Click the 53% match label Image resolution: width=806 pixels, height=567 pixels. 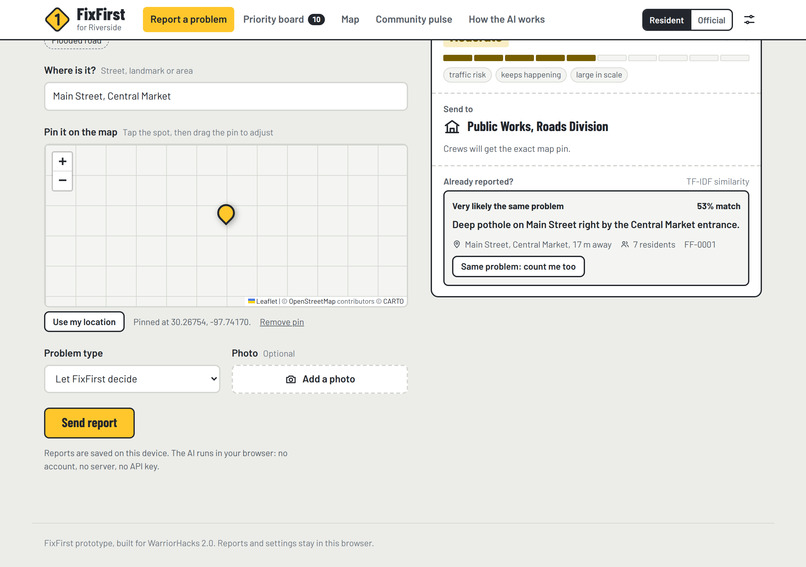tap(719, 206)
